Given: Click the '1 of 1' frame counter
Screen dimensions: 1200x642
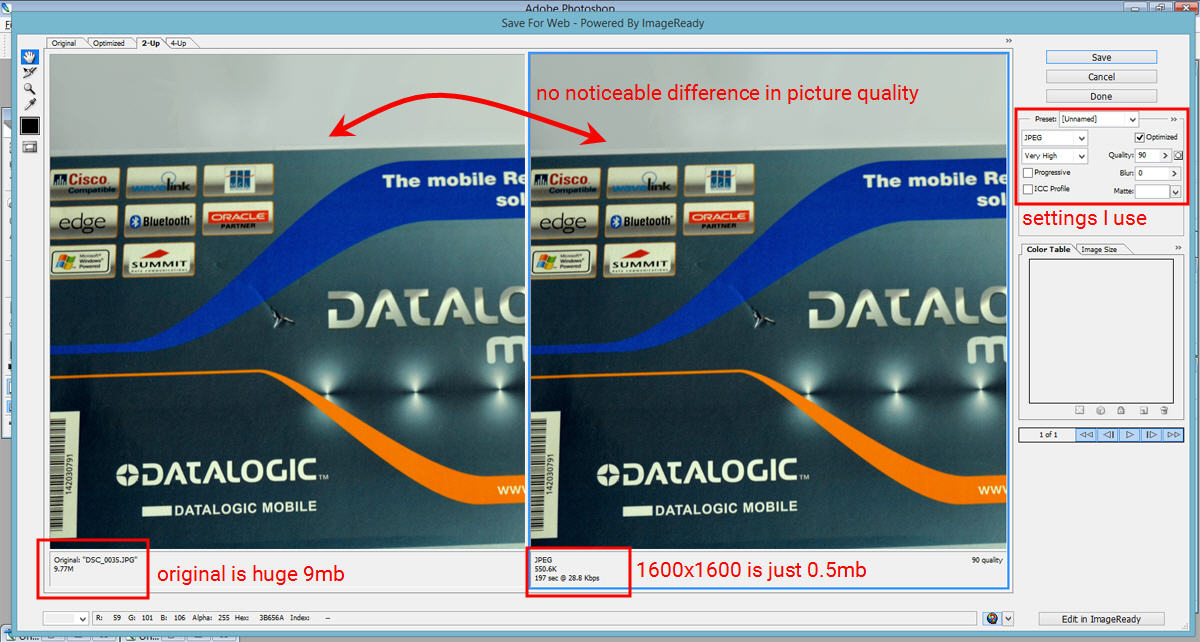Looking at the screenshot, I should pyautogui.click(x=1047, y=435).
